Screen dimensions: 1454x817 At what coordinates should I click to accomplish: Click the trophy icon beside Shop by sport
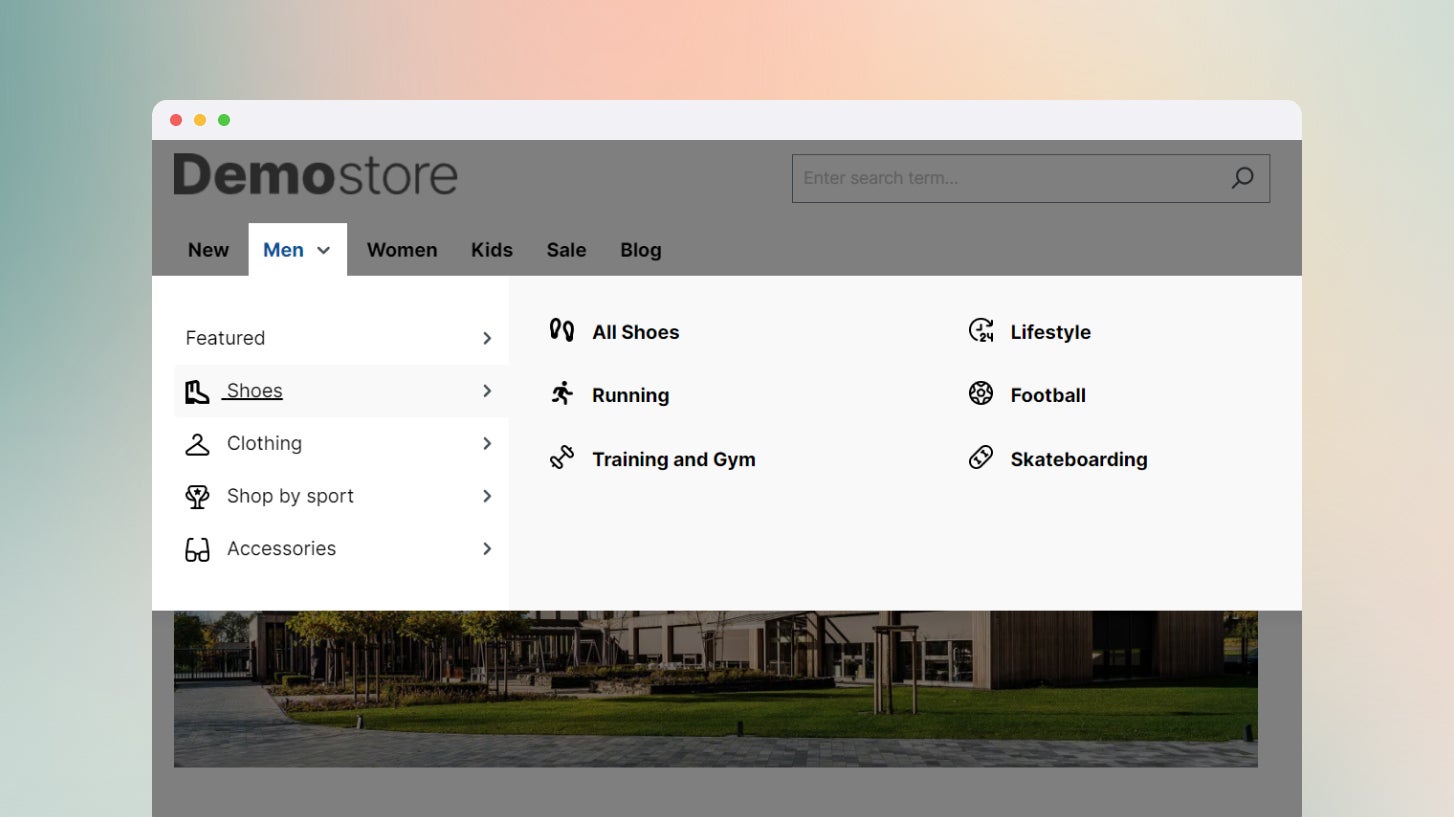point(197,496)
